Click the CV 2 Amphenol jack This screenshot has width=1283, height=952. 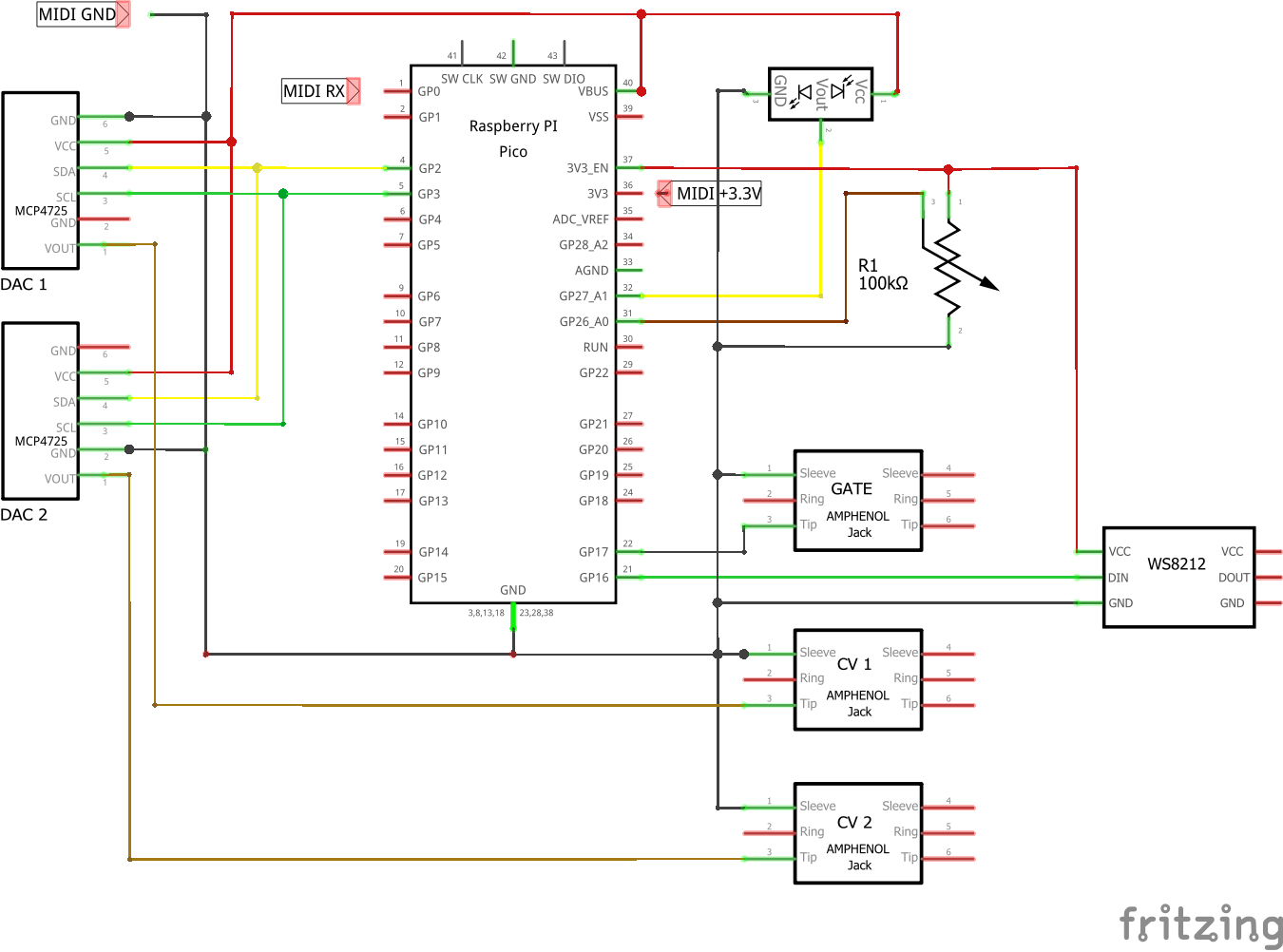[857, 833]
